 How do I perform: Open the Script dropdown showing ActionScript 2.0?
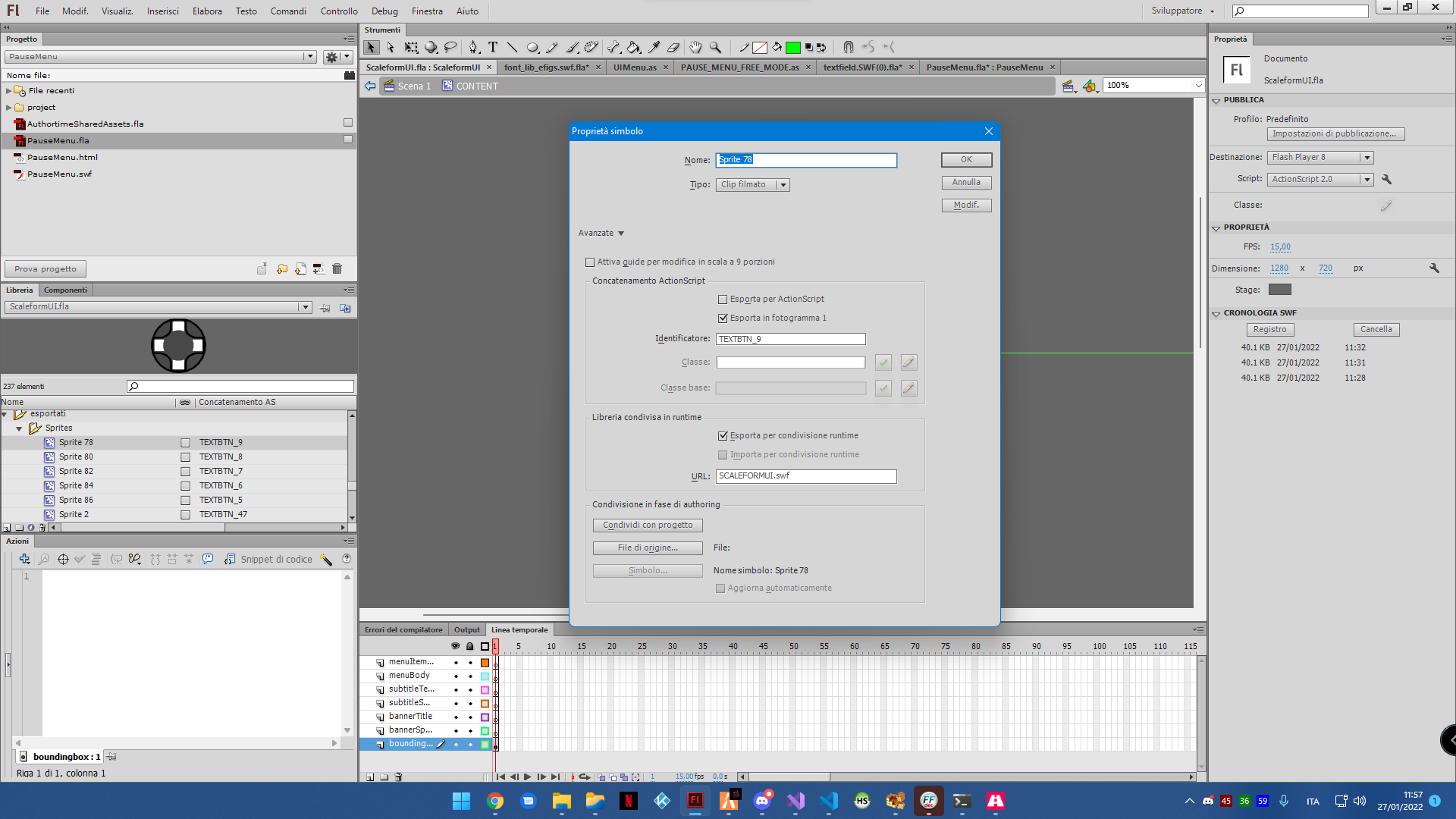tap(1367, 179)
